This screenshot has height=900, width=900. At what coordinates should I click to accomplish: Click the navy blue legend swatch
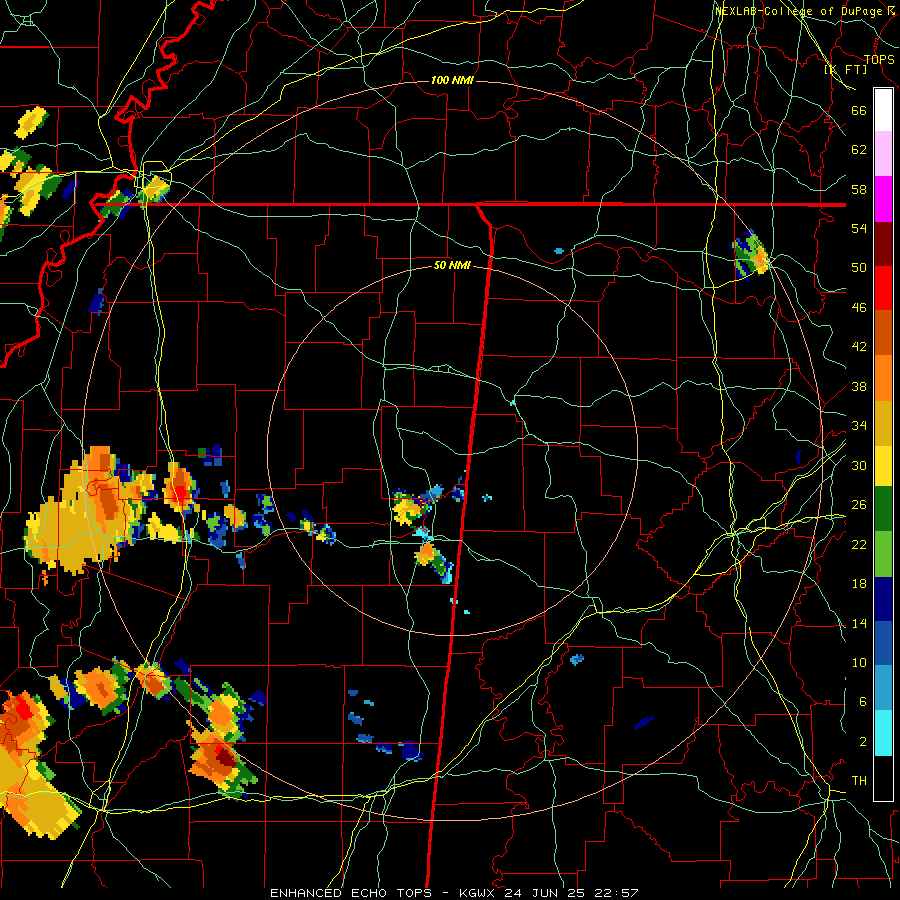pos(883,599)
